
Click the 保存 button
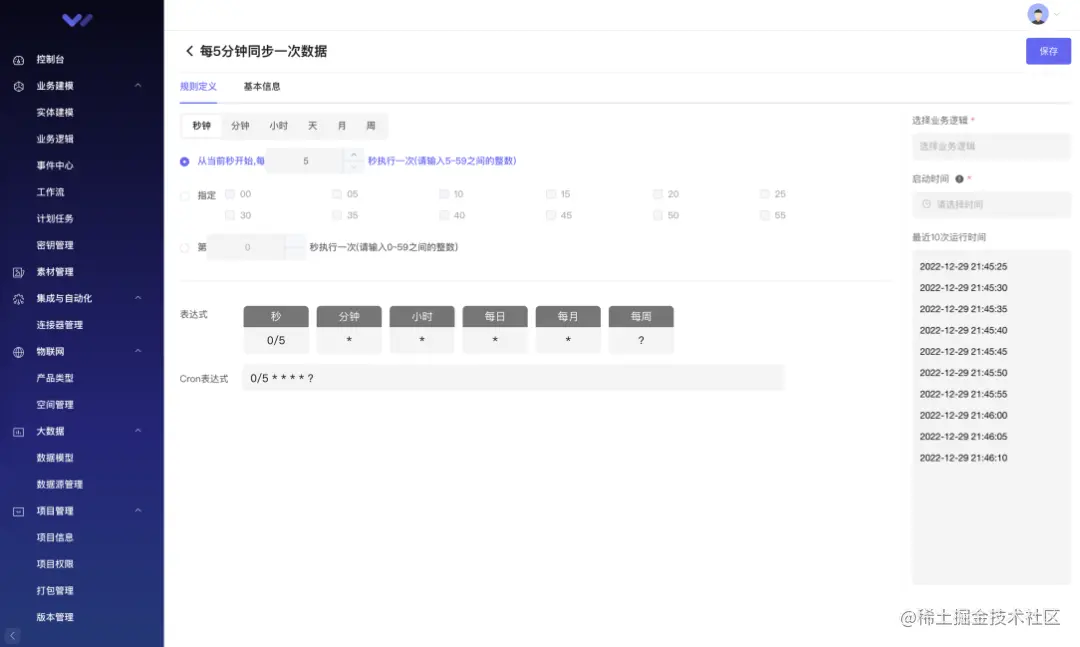[x=1048, y=51]
